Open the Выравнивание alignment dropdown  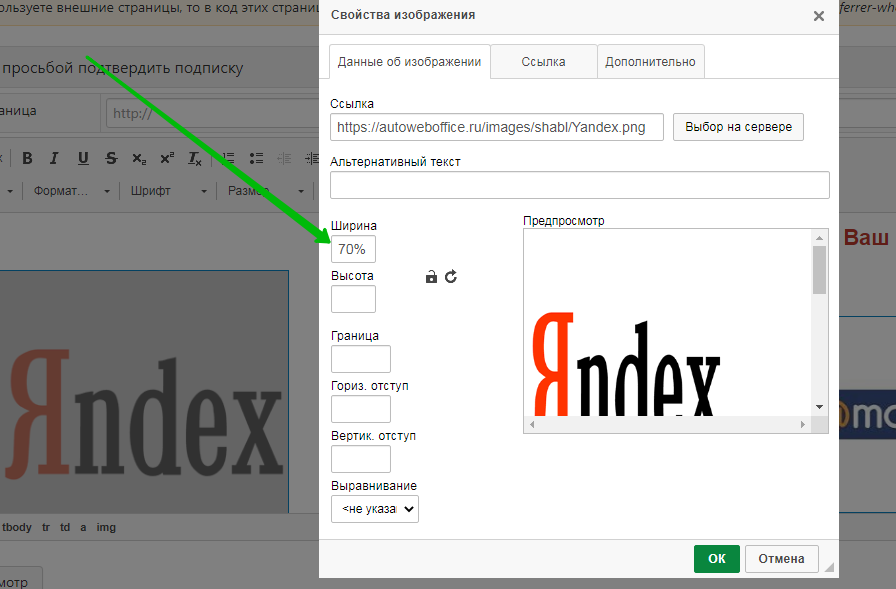375,509
